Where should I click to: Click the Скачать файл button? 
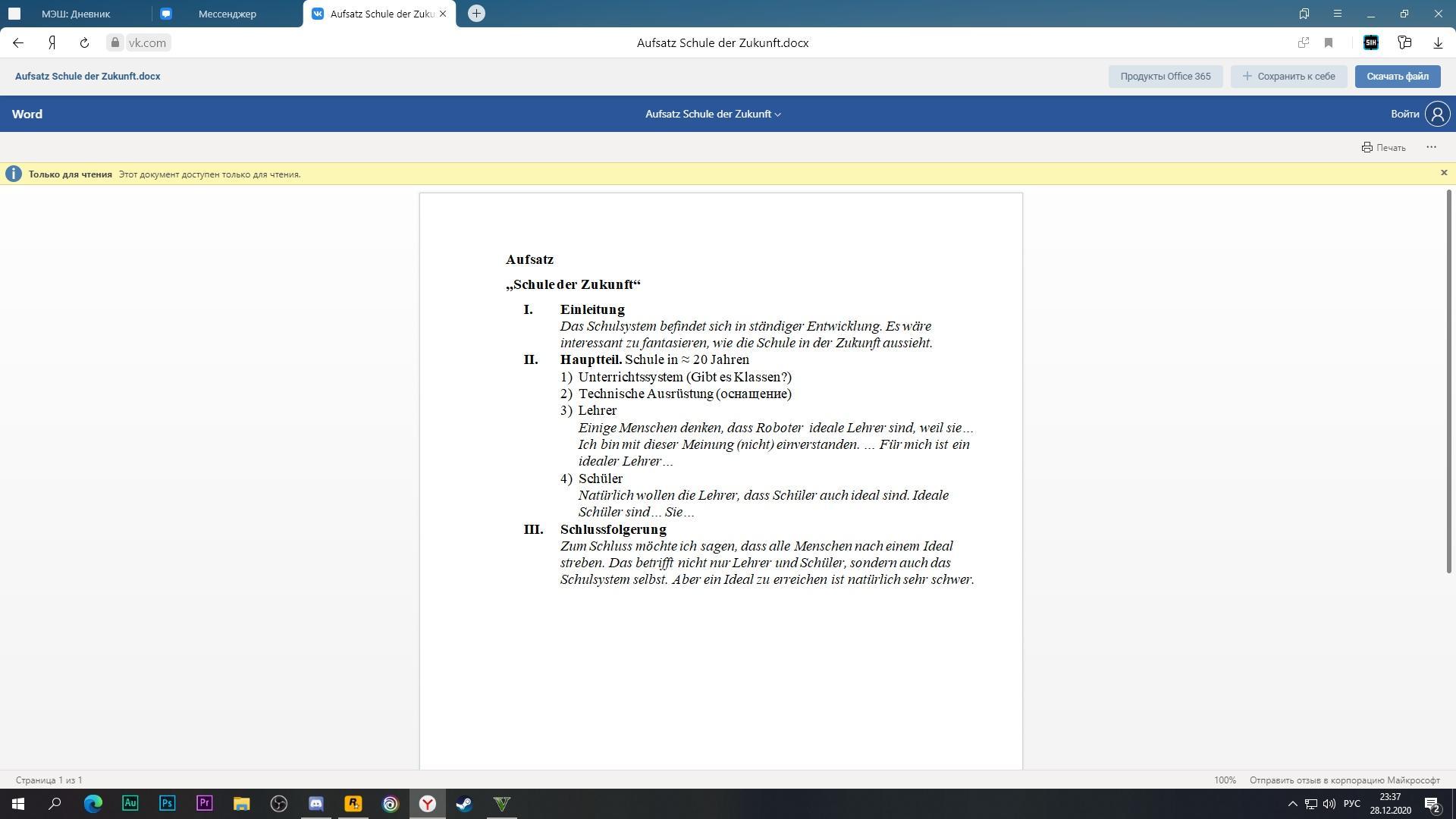coord(1397,76)
